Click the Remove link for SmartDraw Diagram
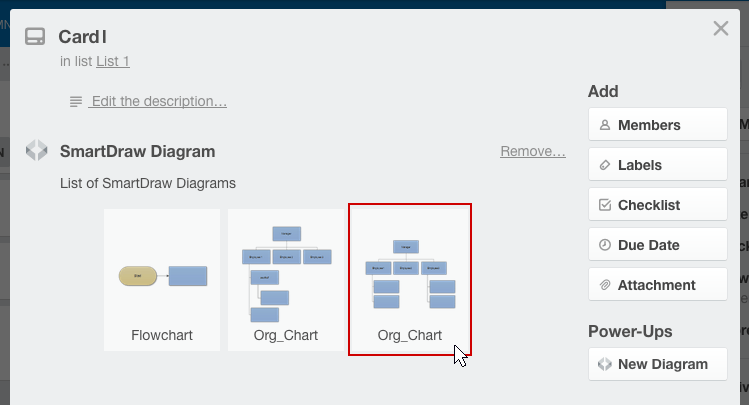The width and height of the screenshot is (749, 405). pos(533,152)
